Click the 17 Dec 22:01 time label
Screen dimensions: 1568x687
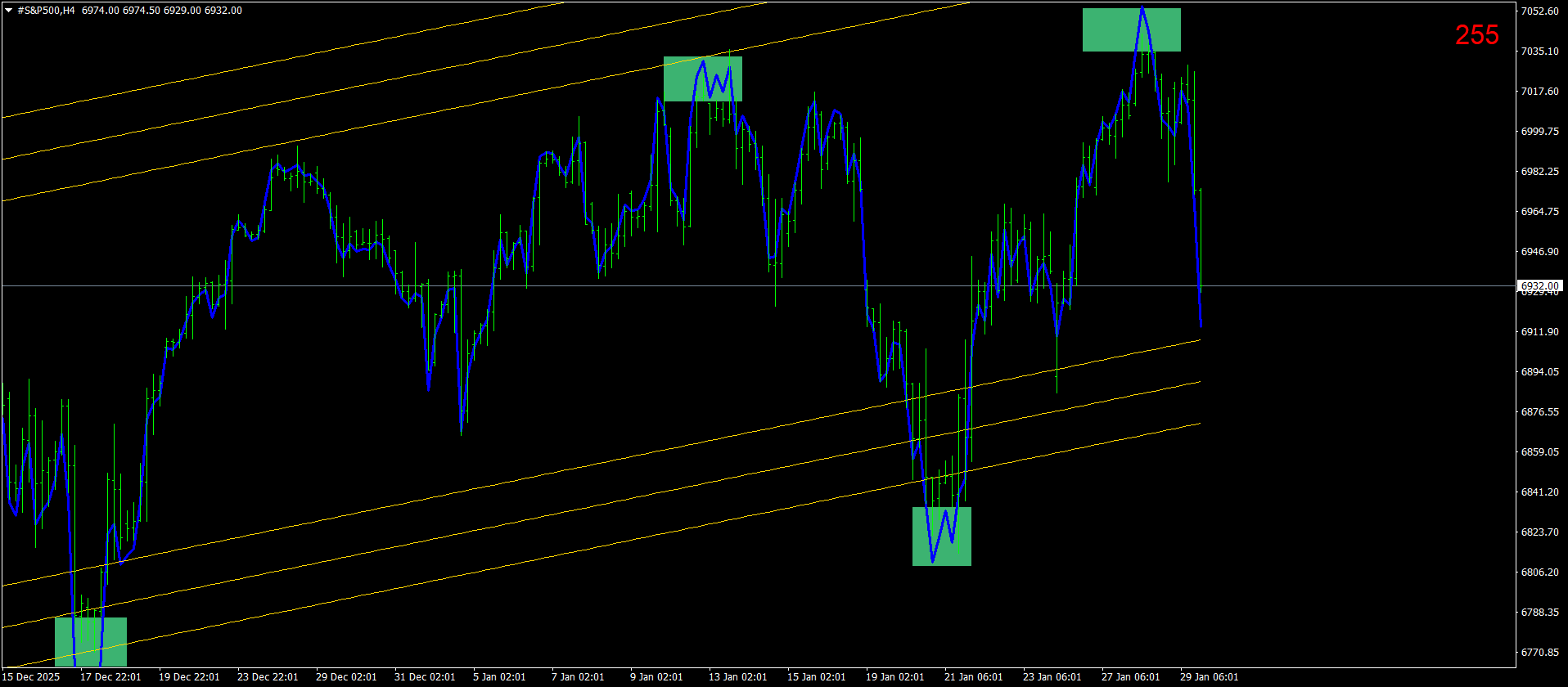pyautogui.click(x=110, y=677)
